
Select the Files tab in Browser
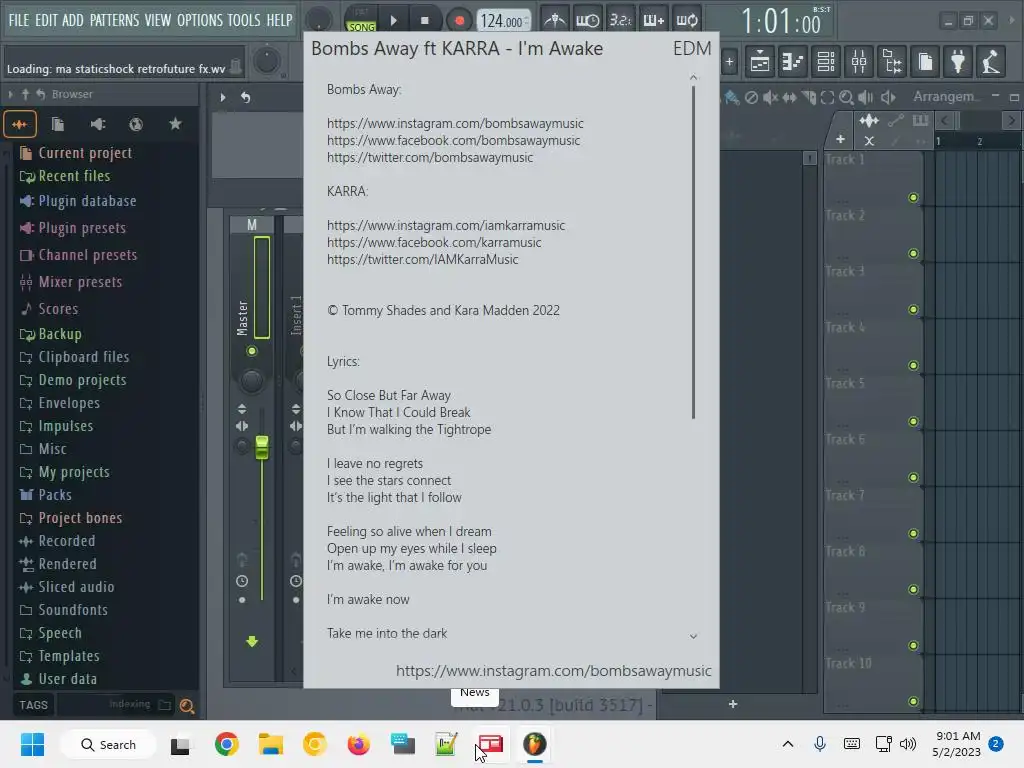(58, 124)
